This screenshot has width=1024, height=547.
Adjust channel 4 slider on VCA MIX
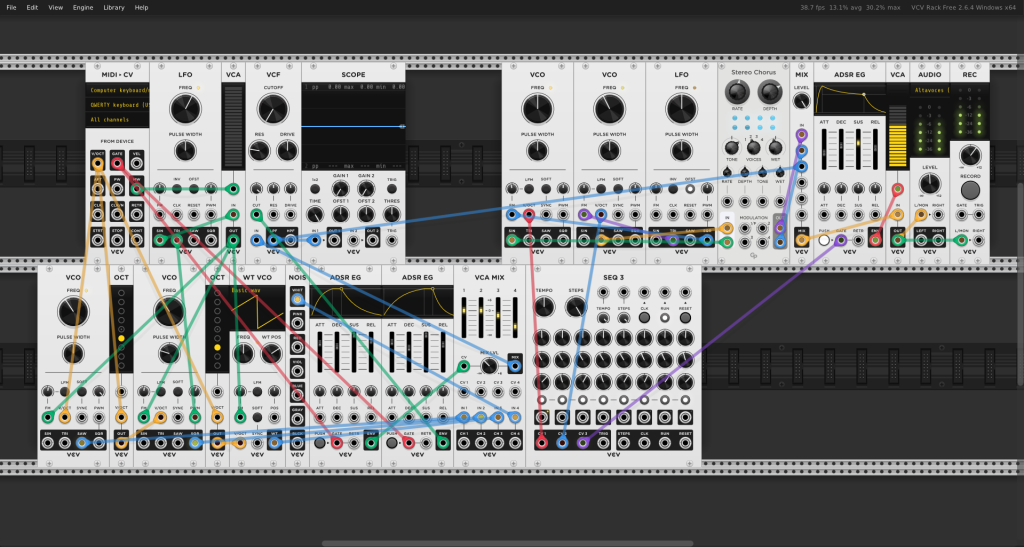[x=515, y=317]
